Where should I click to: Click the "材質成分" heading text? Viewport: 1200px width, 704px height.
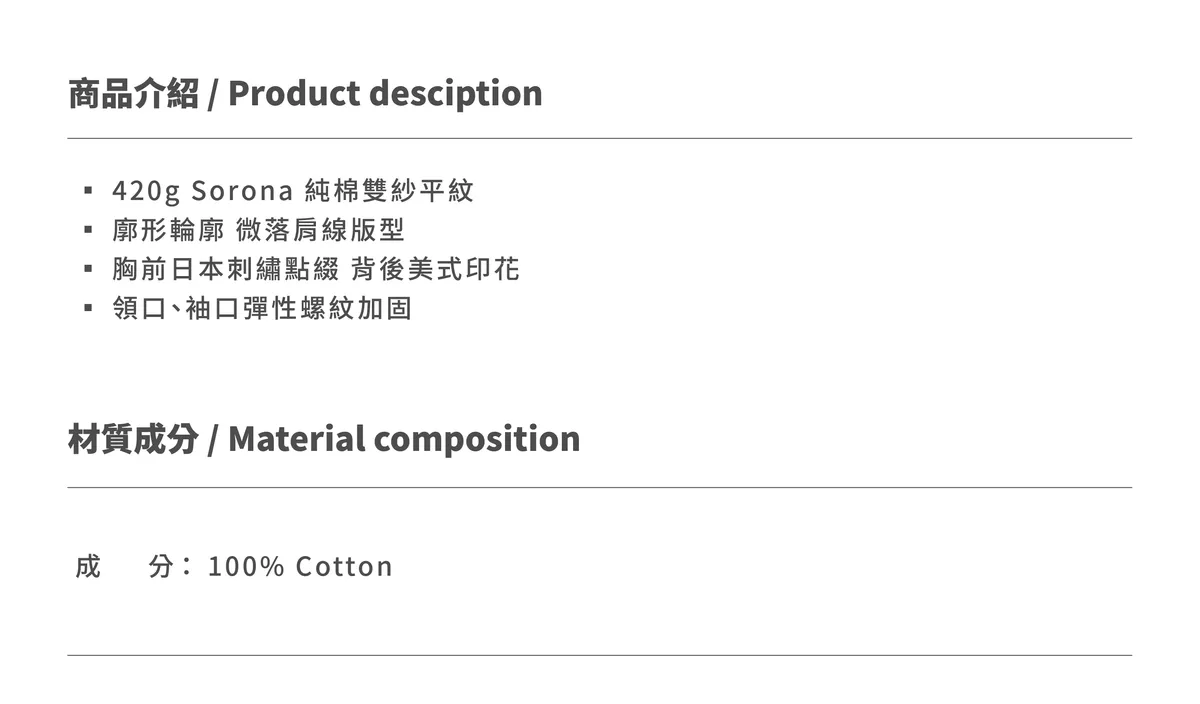pyautogui.click(x=133, y=439)
